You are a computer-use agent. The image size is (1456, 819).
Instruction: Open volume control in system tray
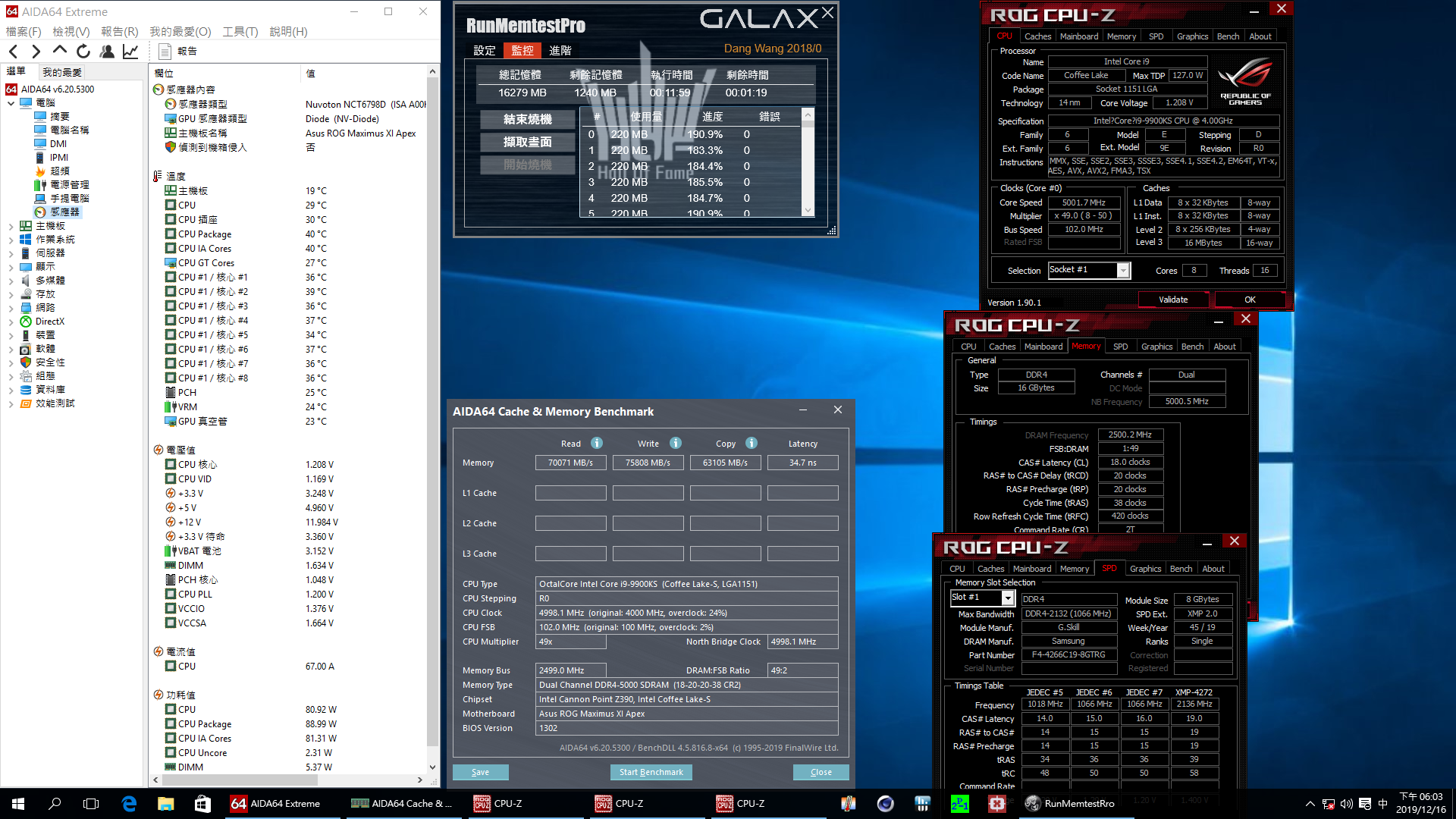pos(1347,804)
